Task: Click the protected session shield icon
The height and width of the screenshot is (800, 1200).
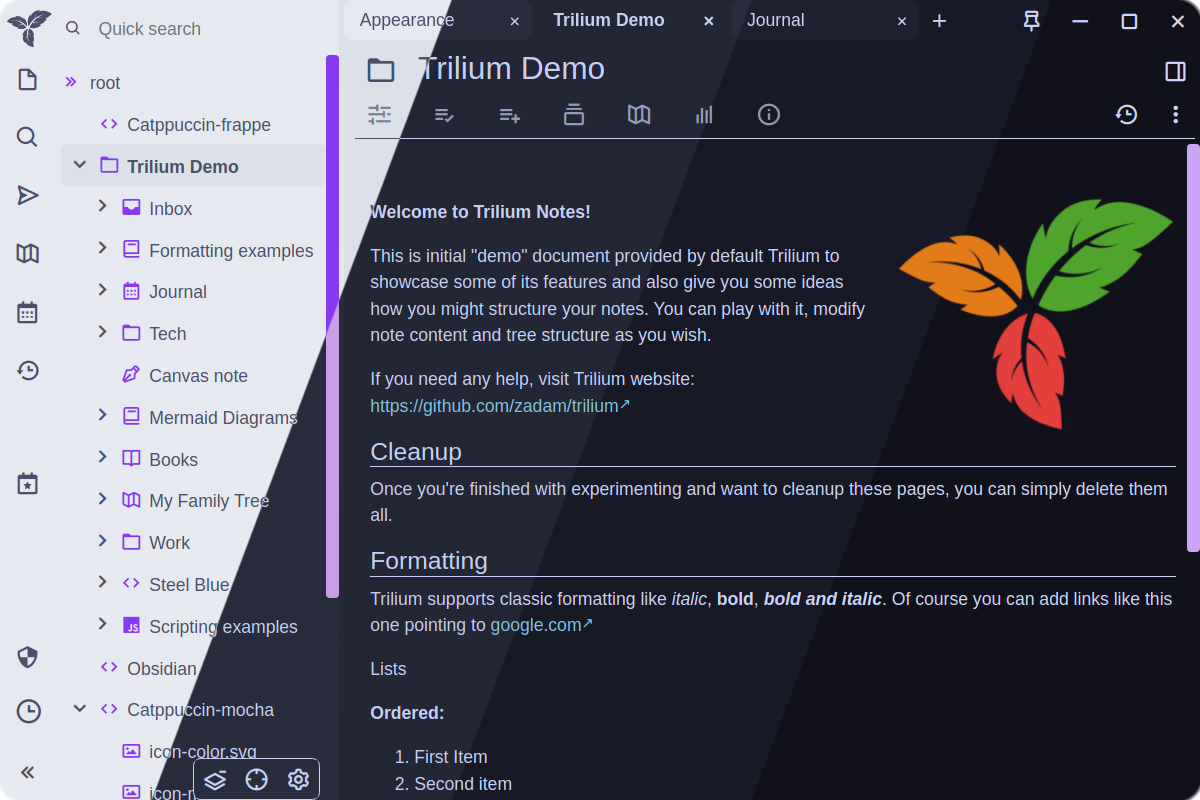Action: [28, 657]
